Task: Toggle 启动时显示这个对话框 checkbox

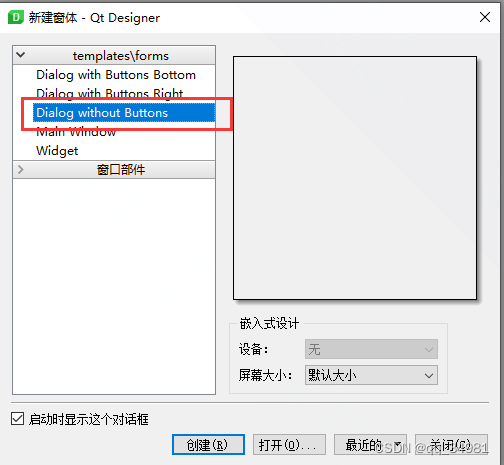Action: pyautogui.click(x=17, y=419)
